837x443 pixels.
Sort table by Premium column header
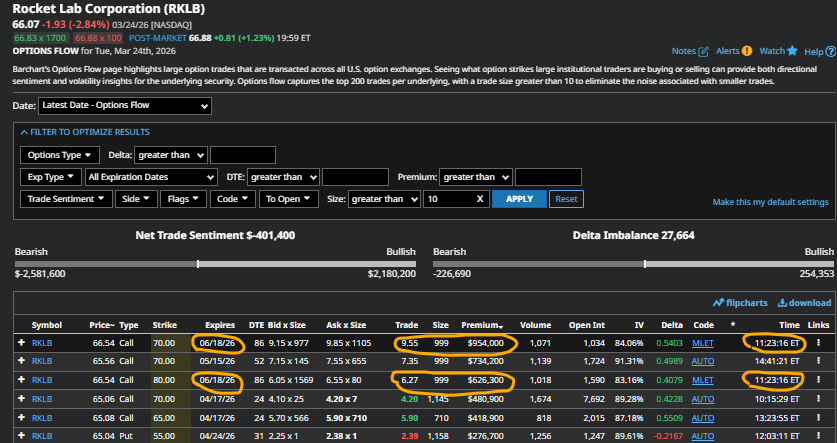pyautogui.click(x=480, y=325)
